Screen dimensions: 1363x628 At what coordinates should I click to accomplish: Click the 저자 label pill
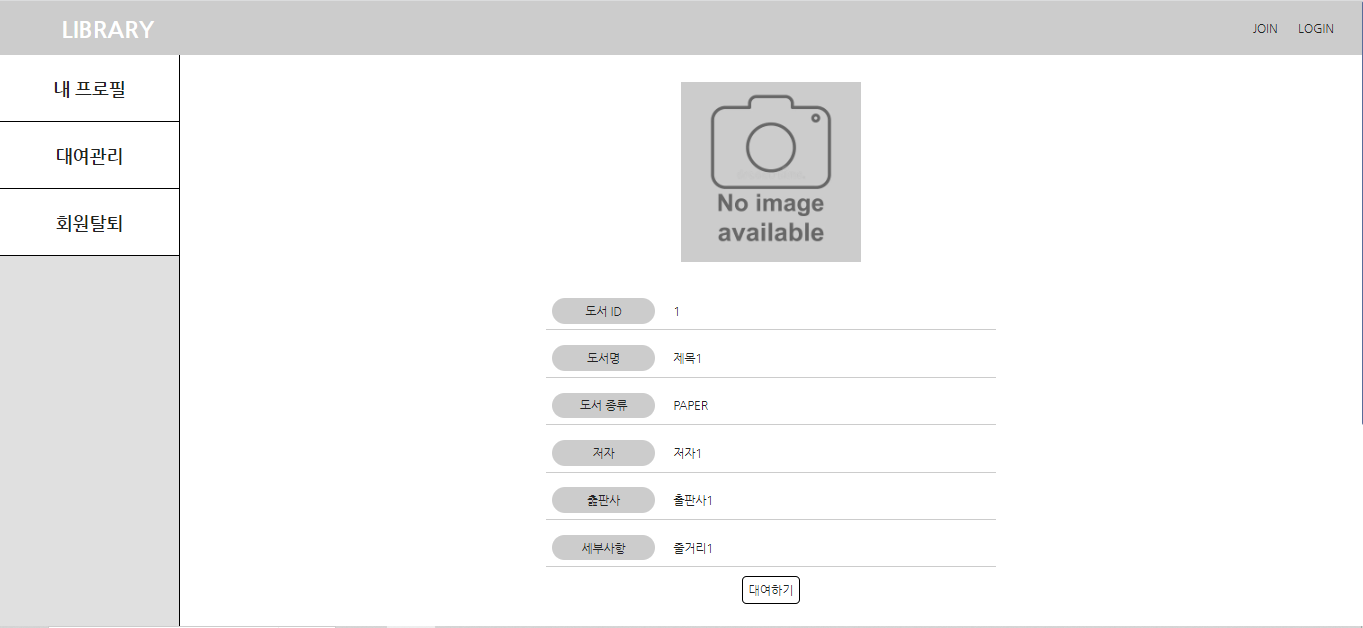click(x=603, y=453)
